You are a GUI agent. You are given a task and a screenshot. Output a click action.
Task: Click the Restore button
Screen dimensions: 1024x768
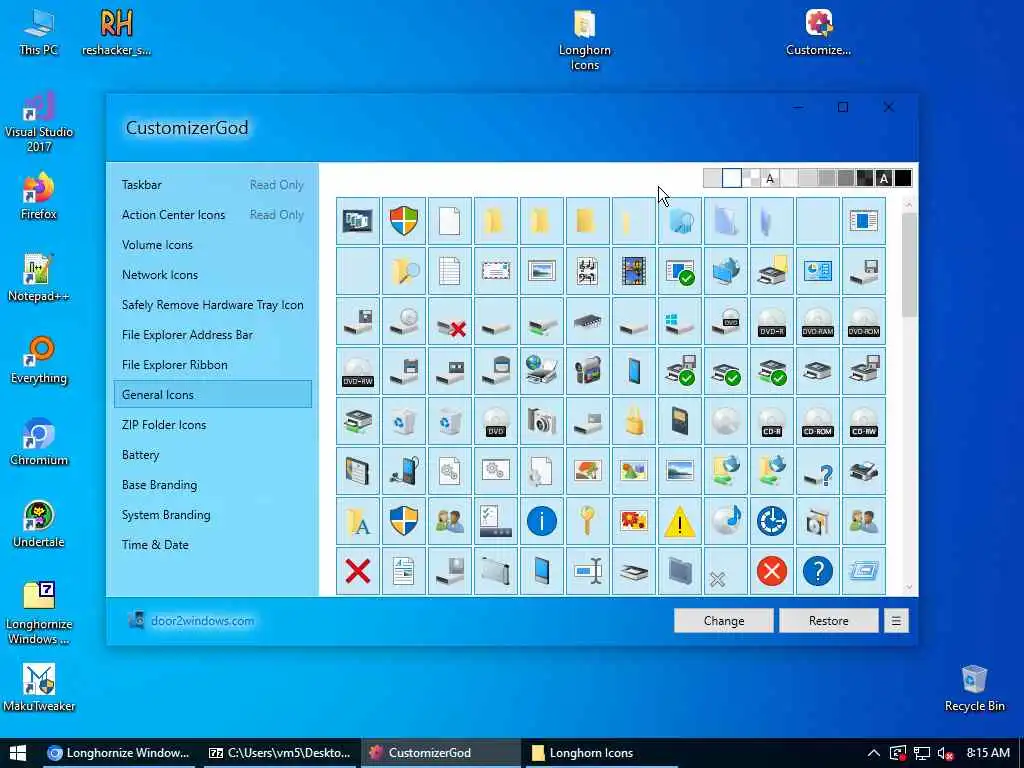[x=829, y=621]
